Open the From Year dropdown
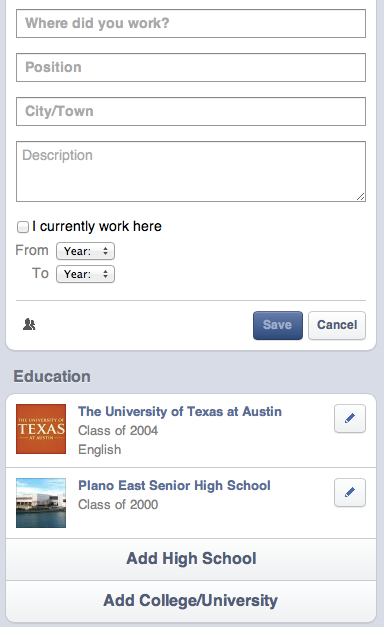Image resolution: width=384 pixels, height=627 pixels. [x=86, y=251]
